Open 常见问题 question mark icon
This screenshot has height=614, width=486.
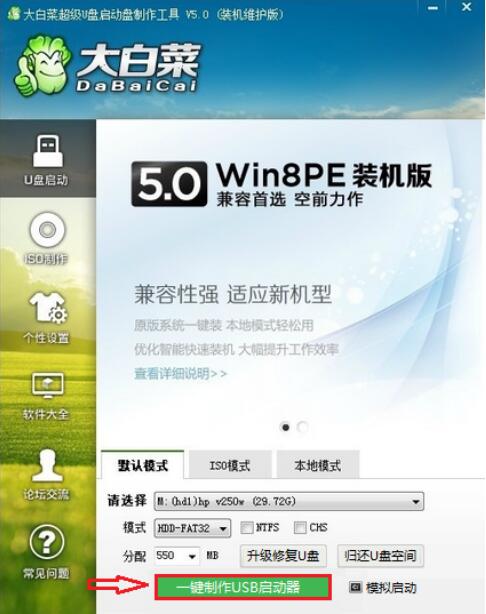[x=47, y=542]
